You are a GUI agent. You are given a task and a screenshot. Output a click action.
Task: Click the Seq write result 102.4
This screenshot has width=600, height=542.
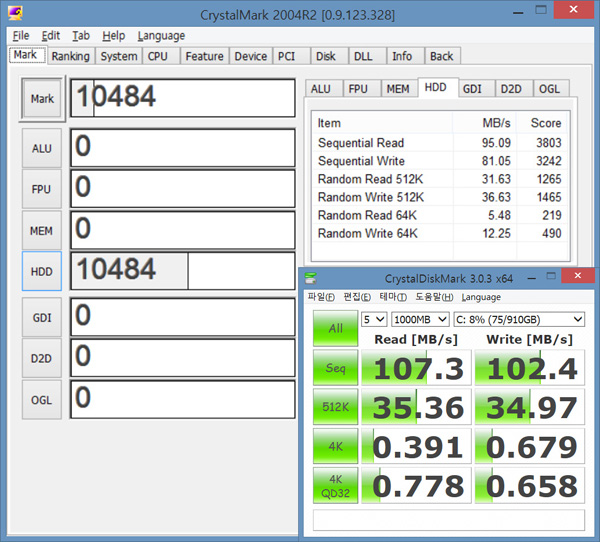pos(530,368)
